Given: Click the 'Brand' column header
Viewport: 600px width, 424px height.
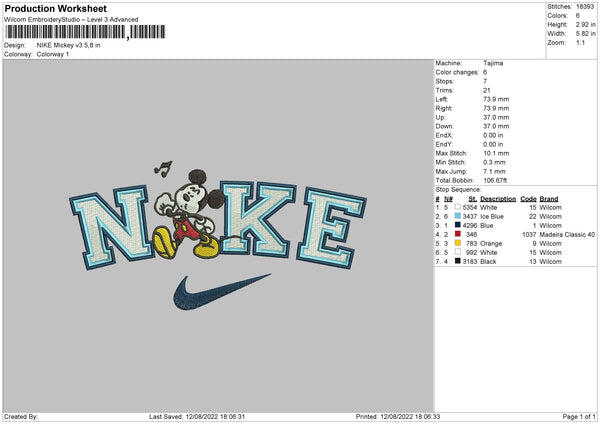Looking at the screenshot, I should [x=549, y=199].
